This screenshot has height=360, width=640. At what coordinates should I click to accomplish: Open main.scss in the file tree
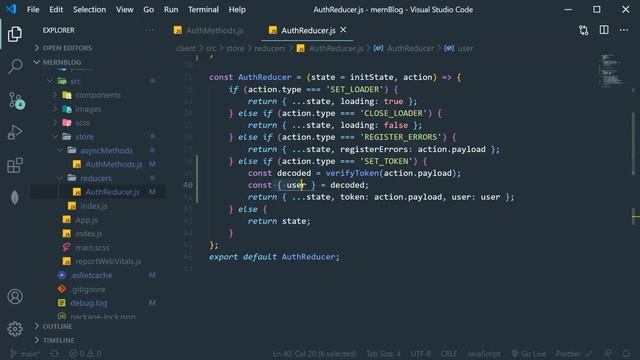[92, 248]
